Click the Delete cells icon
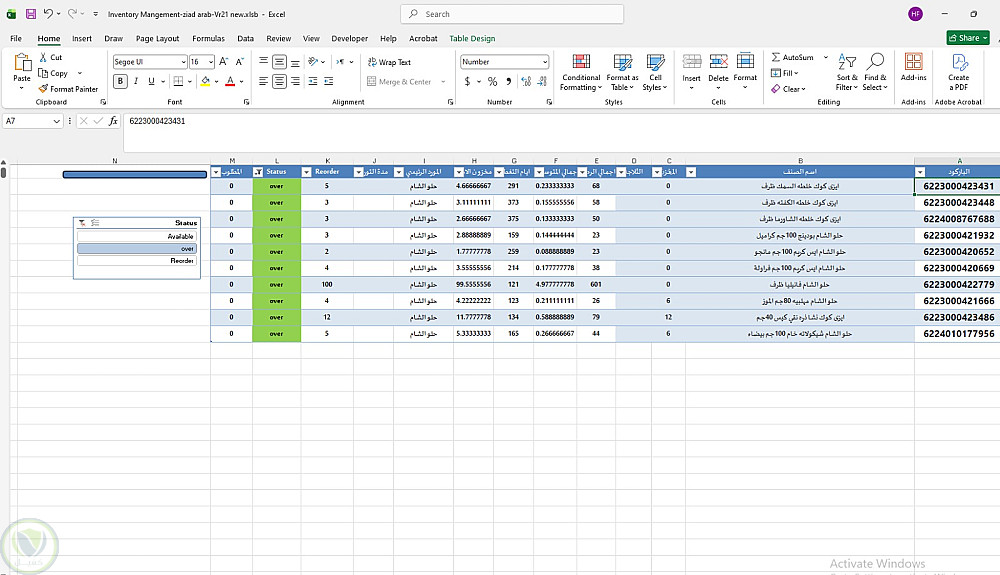1000x575 pixels. [718, 61]
